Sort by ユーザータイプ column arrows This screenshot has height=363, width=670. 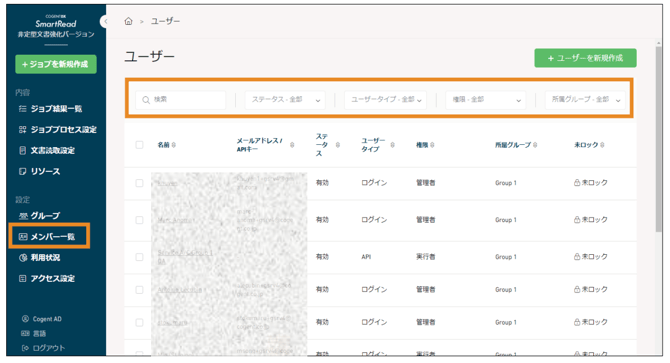point(392,145)
